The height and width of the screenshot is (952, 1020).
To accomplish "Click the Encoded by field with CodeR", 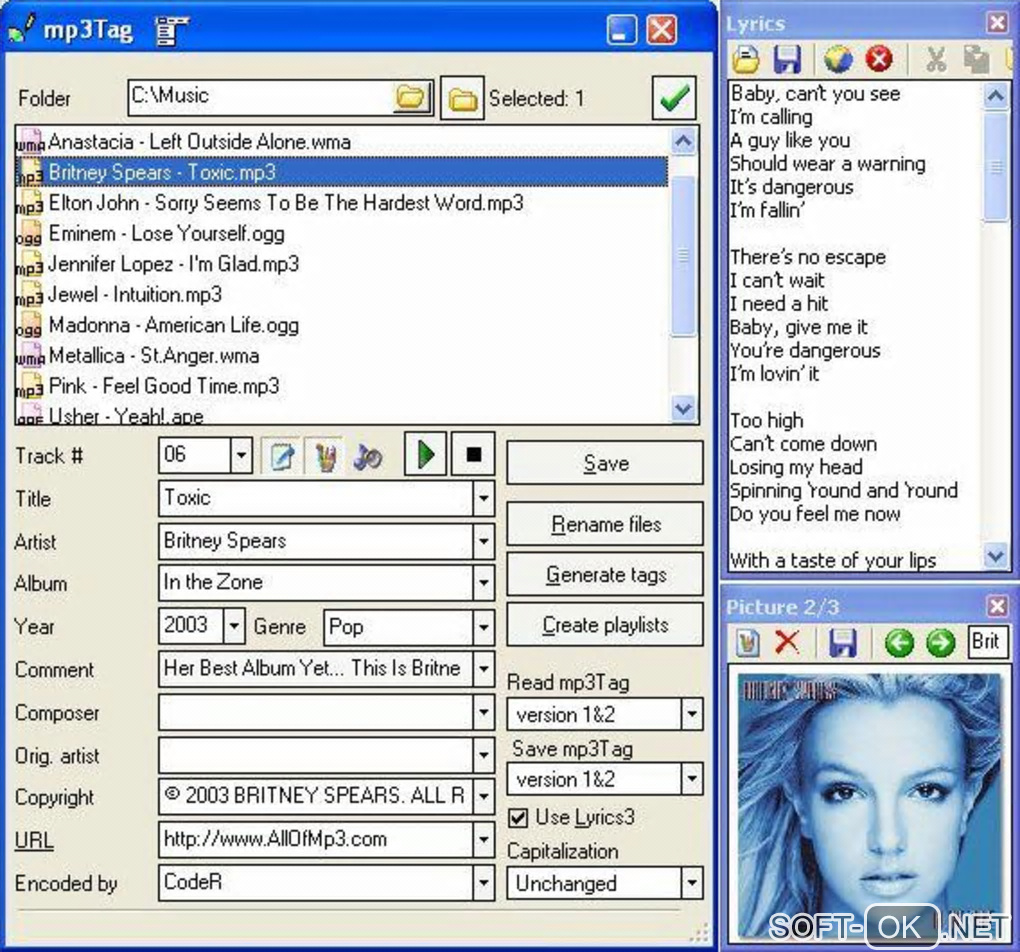I will coord(315,883).
